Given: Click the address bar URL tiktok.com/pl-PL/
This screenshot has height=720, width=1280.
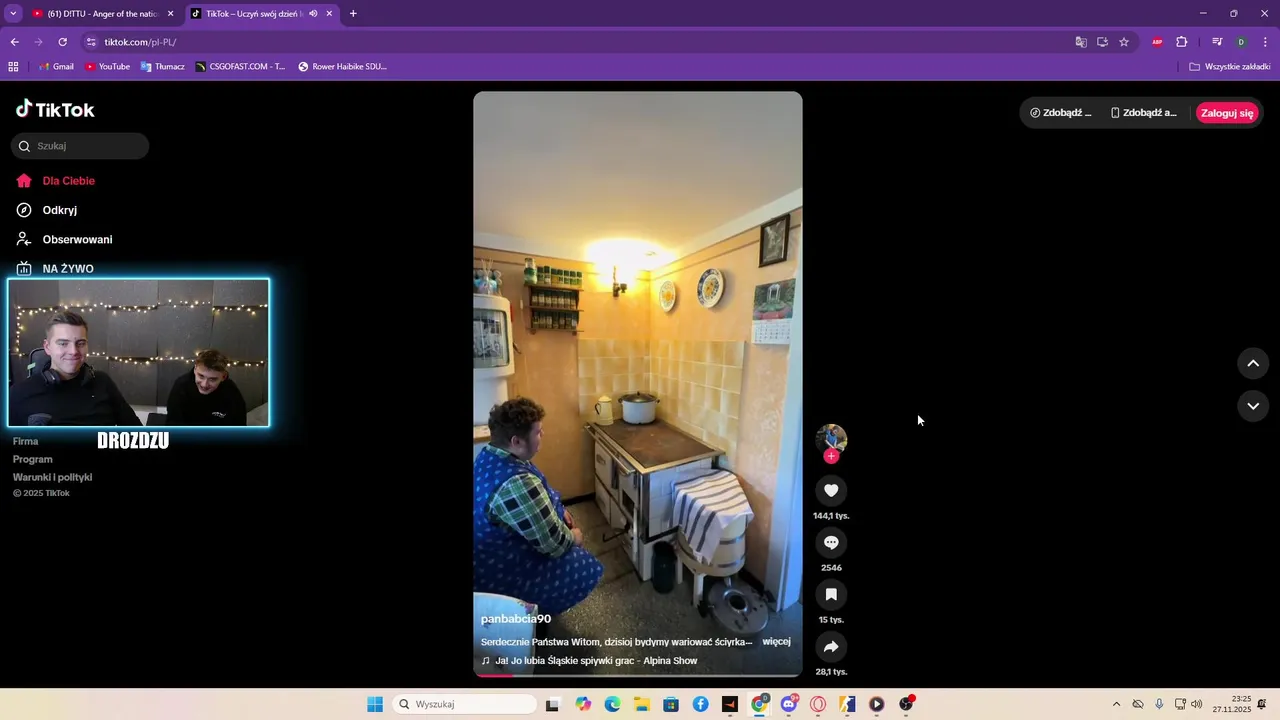Looking at the screenshot, I should click(x=140, y=42).
